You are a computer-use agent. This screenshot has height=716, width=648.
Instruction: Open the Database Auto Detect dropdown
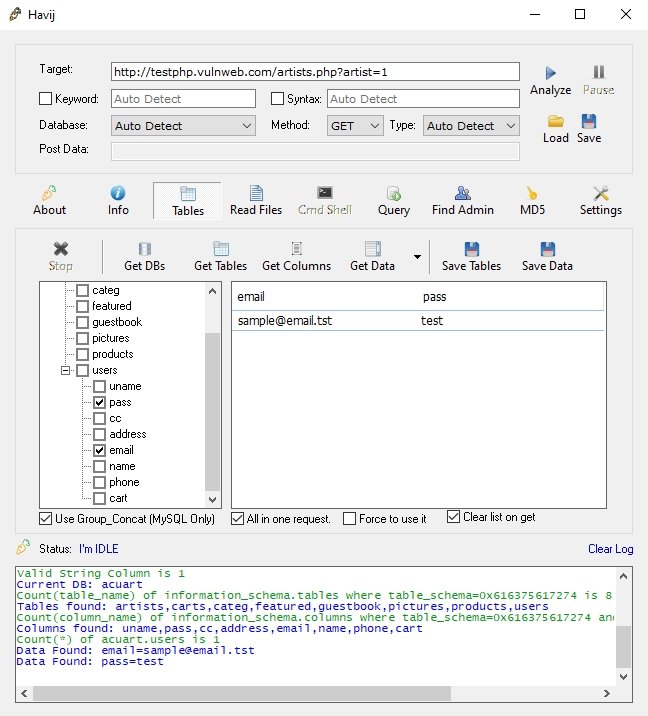click(x=183, y=126)
